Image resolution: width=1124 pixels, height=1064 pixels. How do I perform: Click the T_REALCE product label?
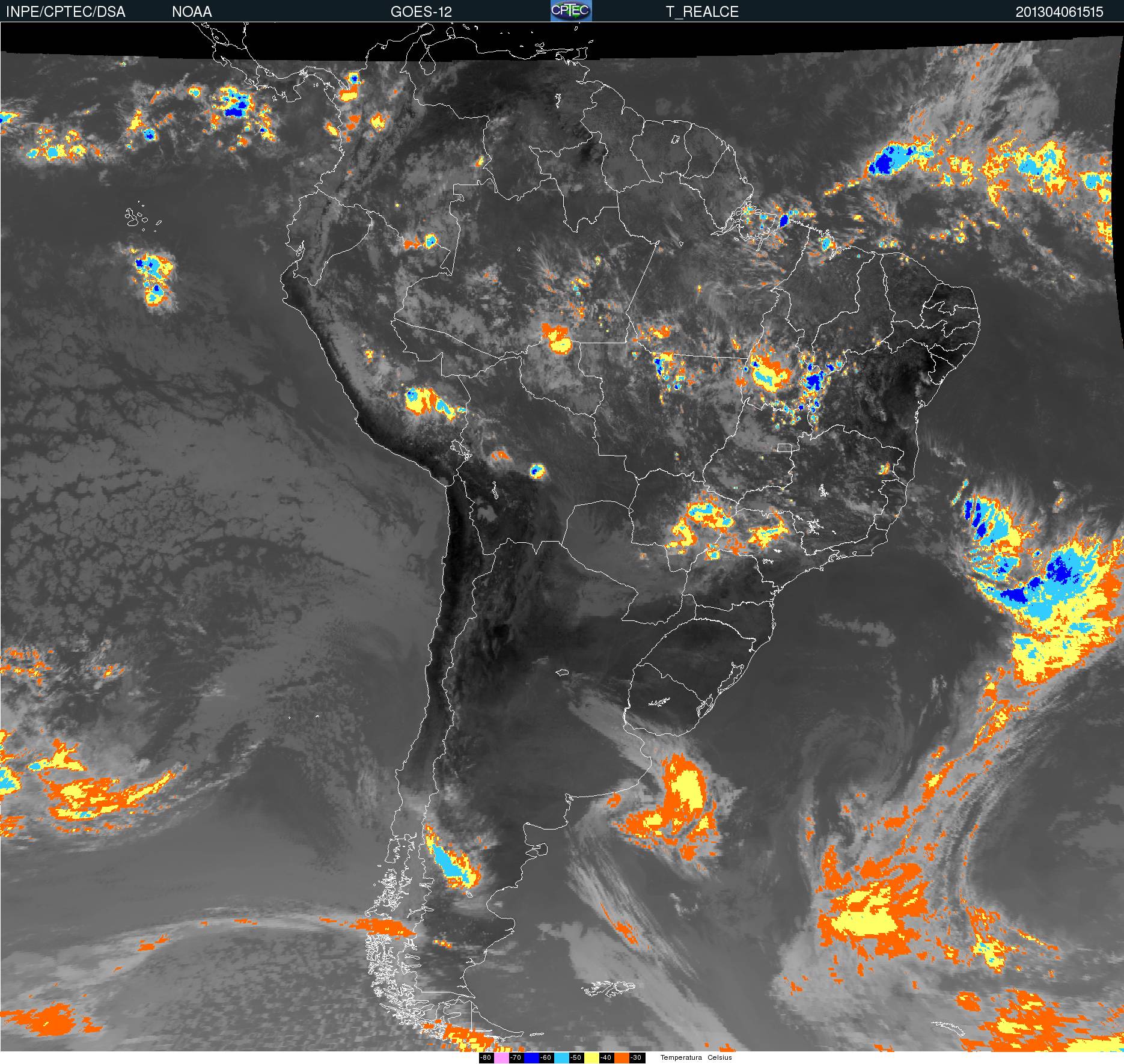click(x=702, y=11)
